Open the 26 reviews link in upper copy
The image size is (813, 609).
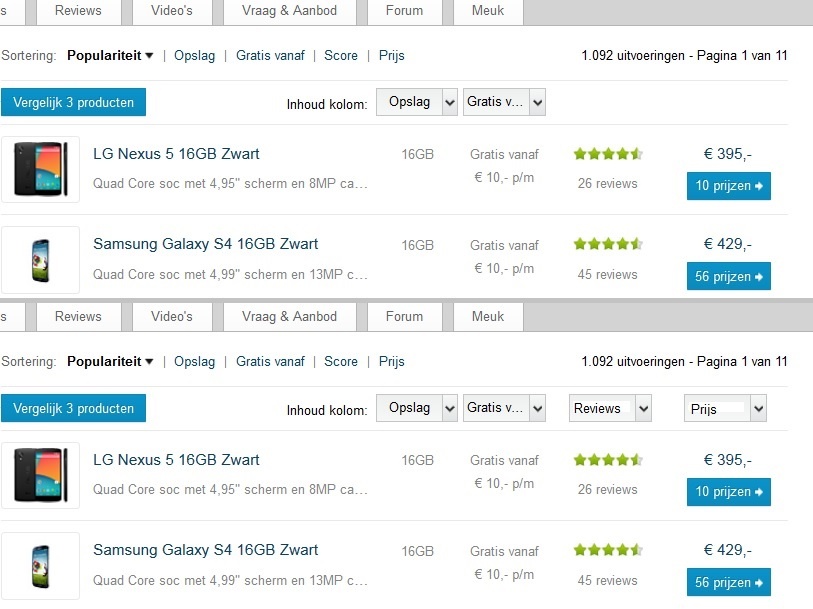pyautogui.click(x=608, y=183)
